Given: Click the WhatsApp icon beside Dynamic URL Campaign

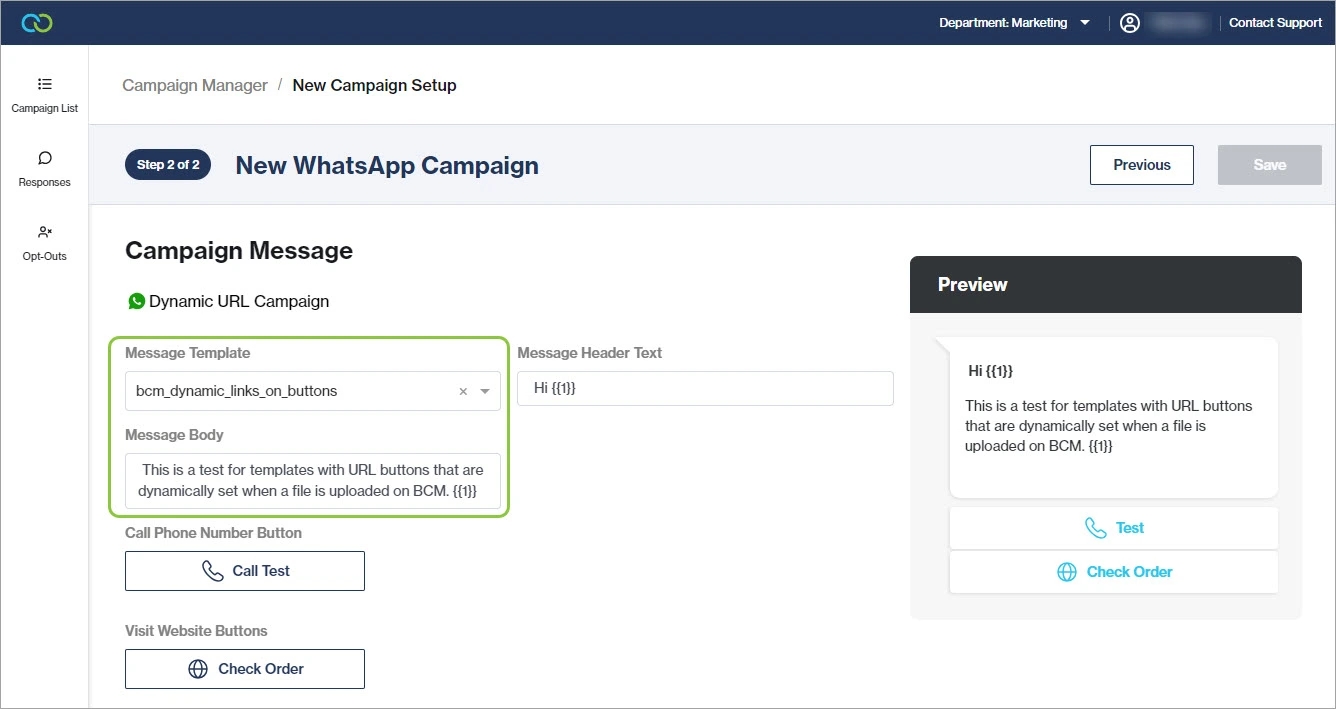Looking at the screenshot, I should 137,301.
